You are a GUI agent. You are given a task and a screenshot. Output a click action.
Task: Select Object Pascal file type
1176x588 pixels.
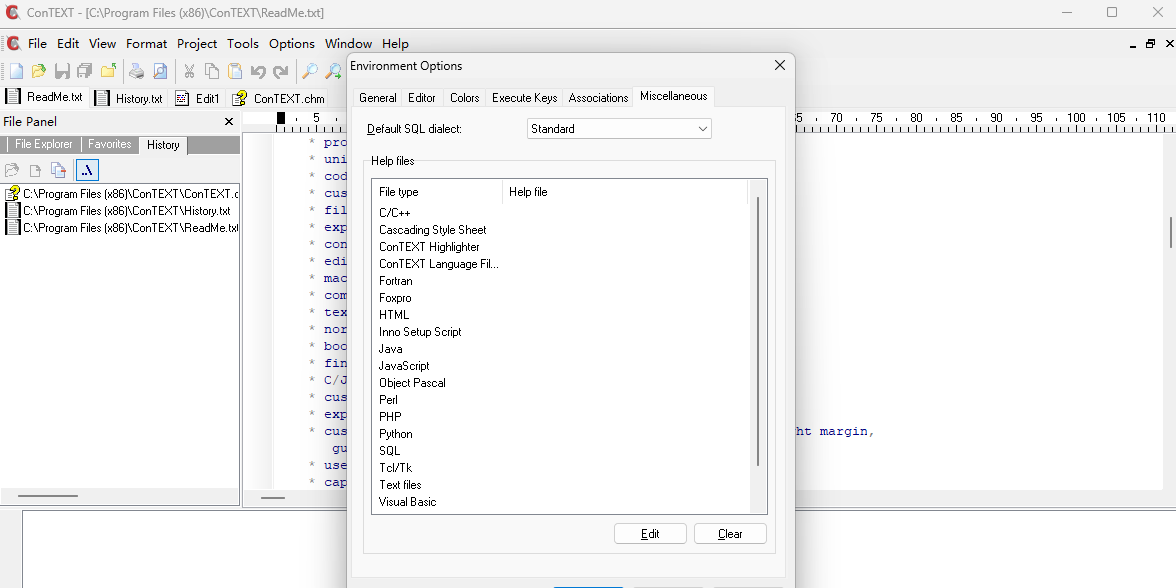click(412, 382)
